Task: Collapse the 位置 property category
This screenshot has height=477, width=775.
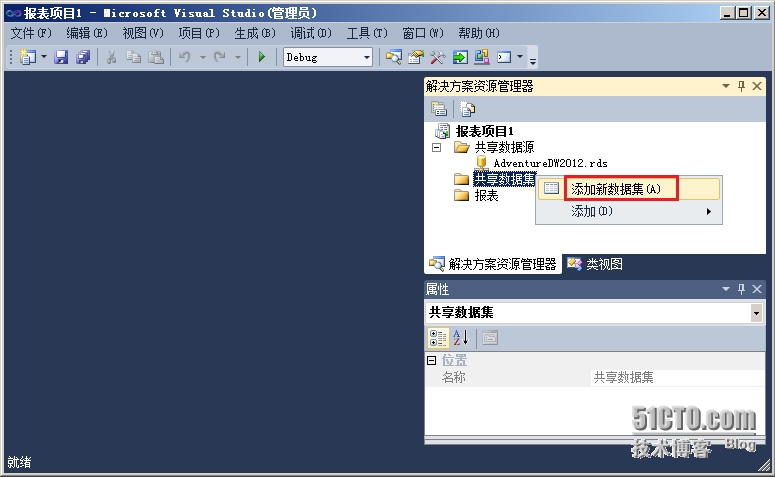Action: tap(431, 360)
